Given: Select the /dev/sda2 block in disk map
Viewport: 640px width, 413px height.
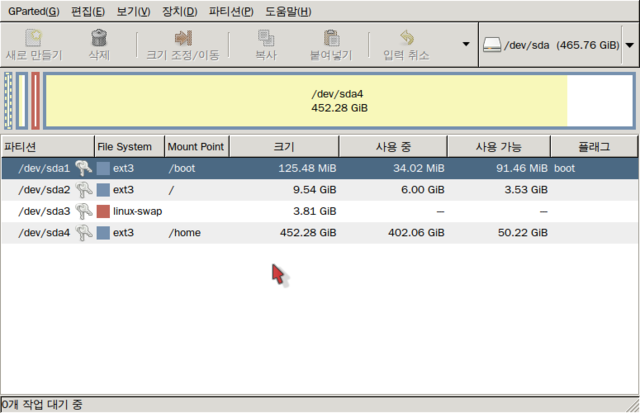Looking at the screenshot, I should 22,101.
